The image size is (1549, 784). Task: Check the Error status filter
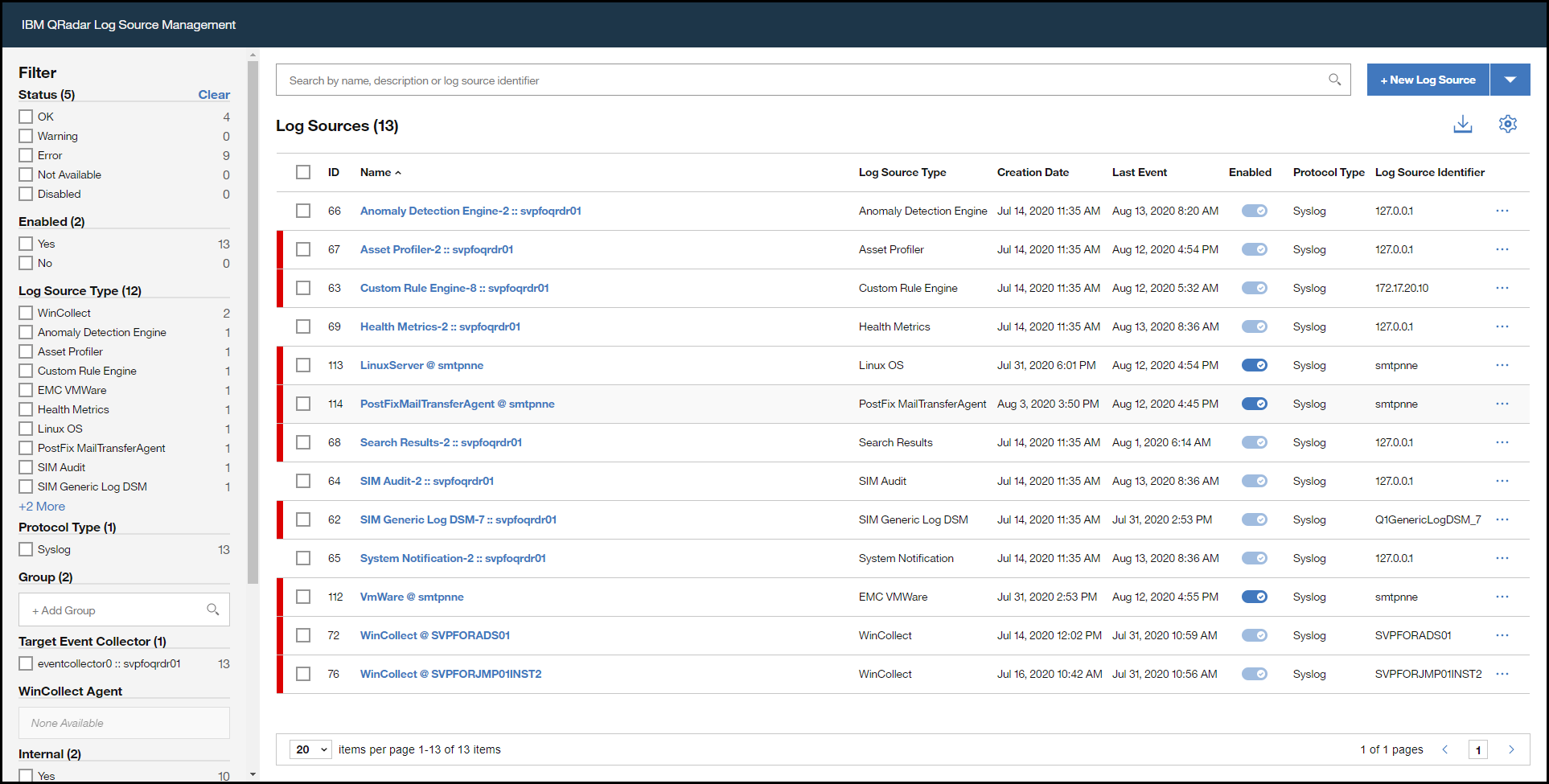pos(26,155)
